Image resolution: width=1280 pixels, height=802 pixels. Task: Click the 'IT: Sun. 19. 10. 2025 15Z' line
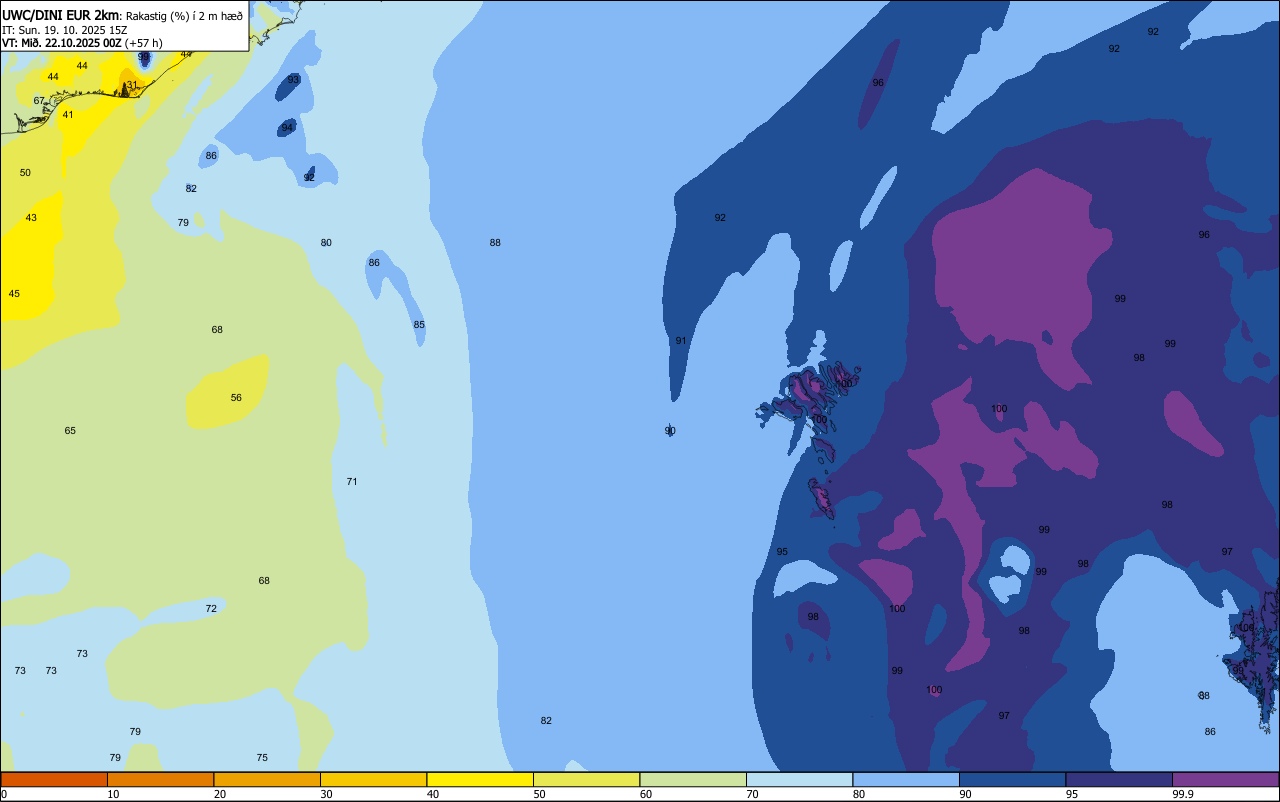click(64, 30)
